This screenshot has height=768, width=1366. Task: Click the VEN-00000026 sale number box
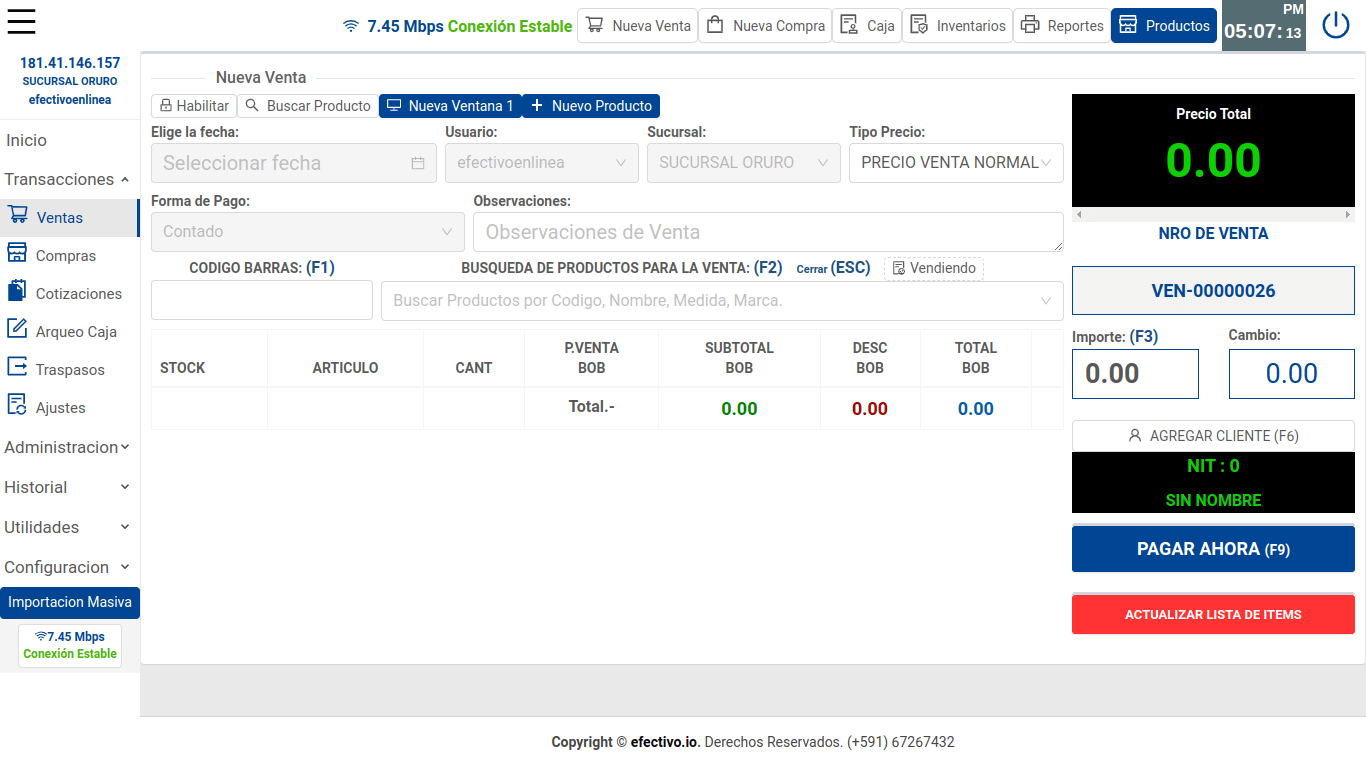tap(1213, 291)
